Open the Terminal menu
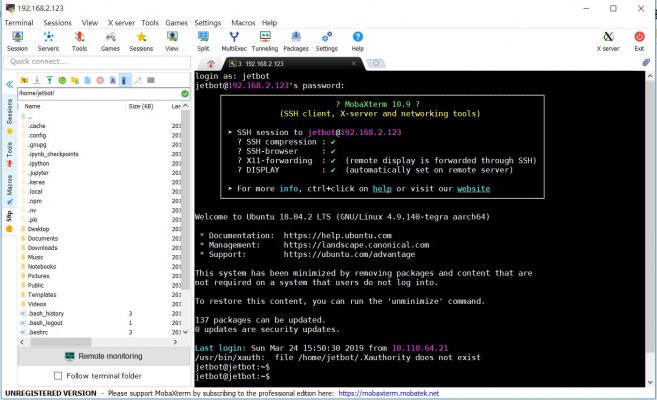The height and width of the screenshot is (400, 657). (19, 22)
